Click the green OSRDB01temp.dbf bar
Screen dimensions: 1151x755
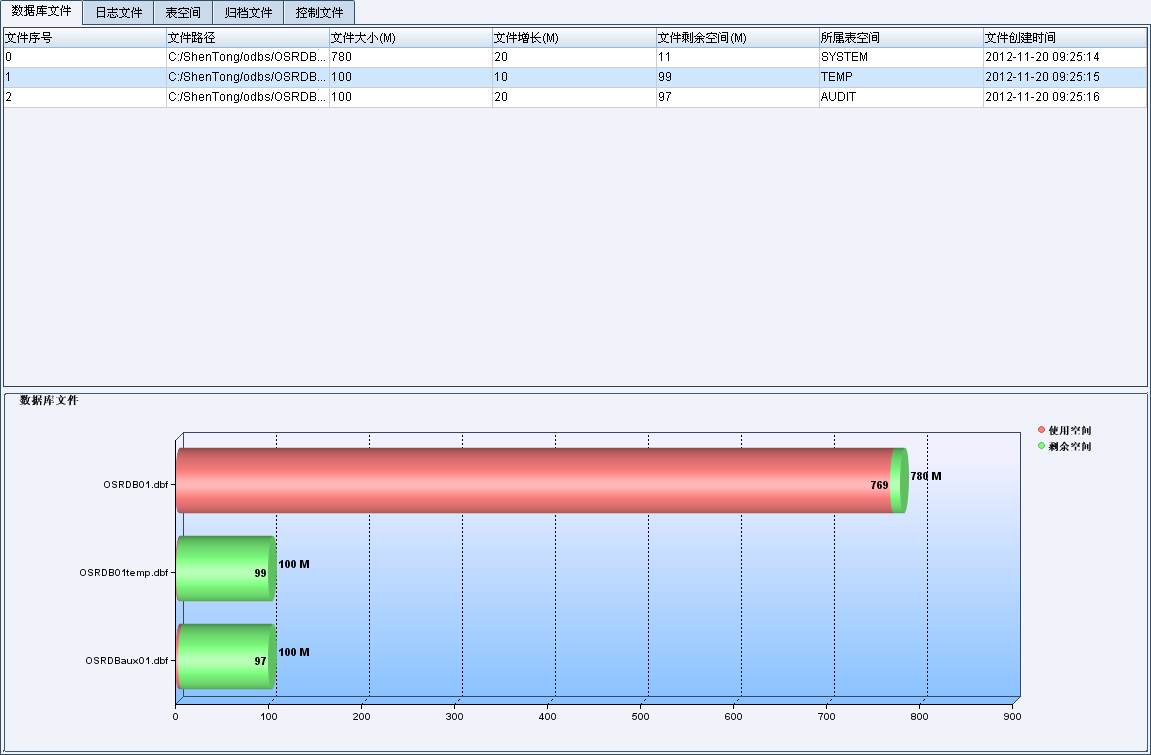click(x=225, y=568)
